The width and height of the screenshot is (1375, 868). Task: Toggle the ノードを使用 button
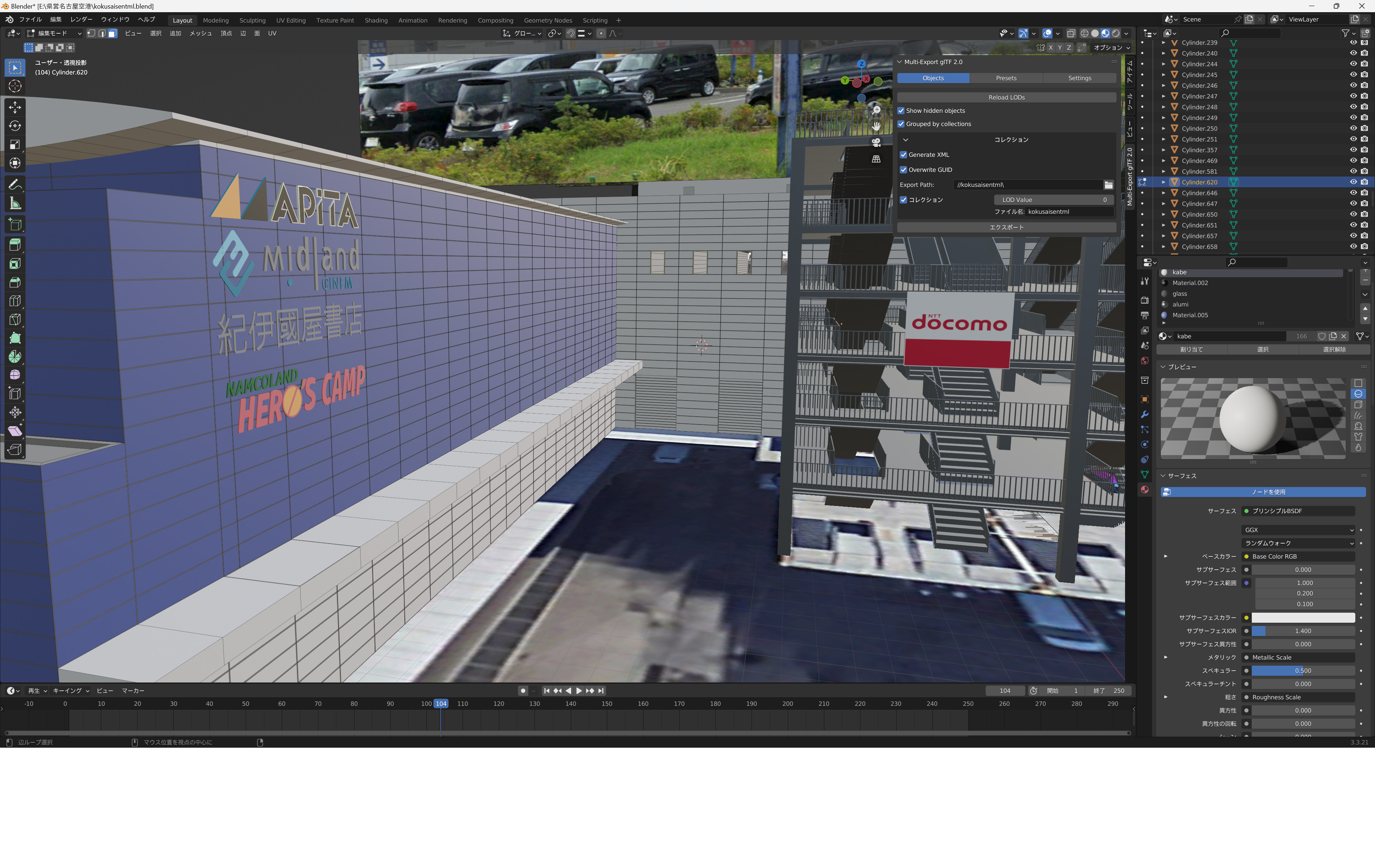(x=1263, y=492)
